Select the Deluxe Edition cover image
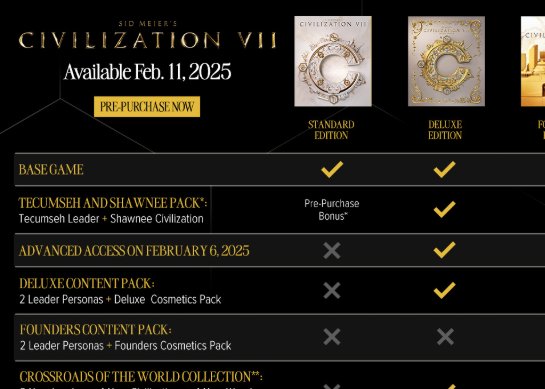The height and width of the screenshot is (389, 545). coord(446,61)
